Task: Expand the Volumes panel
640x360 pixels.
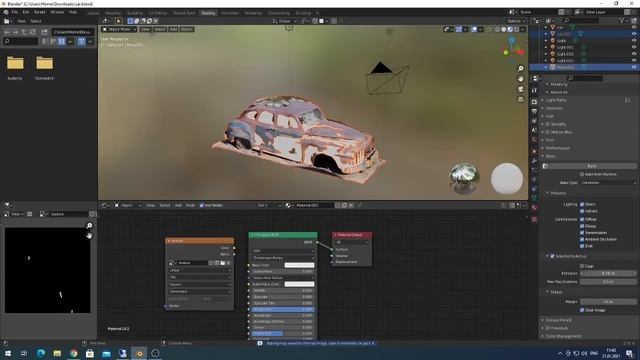Action: [x=554, y=108]
